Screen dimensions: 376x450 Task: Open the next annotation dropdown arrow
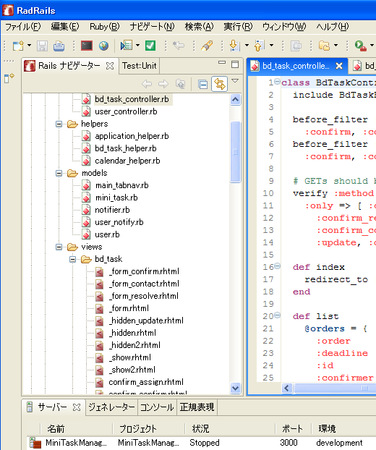[x=247, y=46]
